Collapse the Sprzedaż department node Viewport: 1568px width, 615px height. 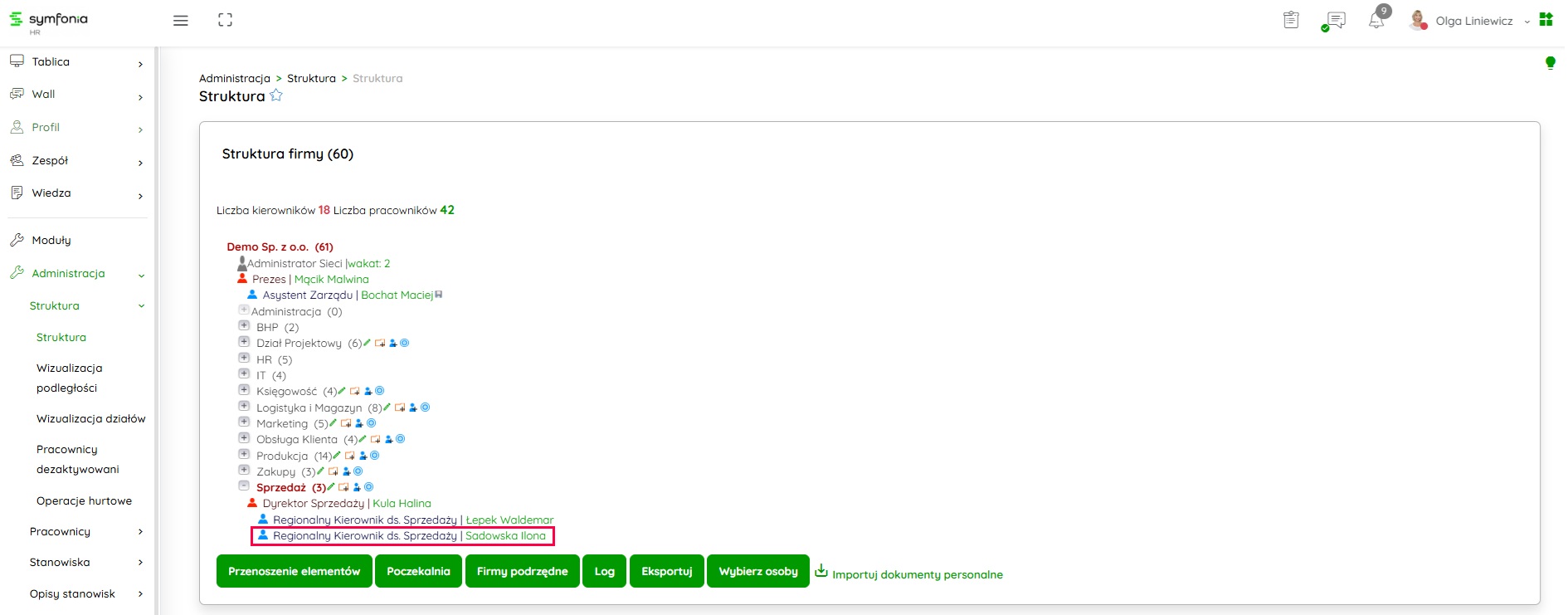pyautogui.click(x=244, y=486)
